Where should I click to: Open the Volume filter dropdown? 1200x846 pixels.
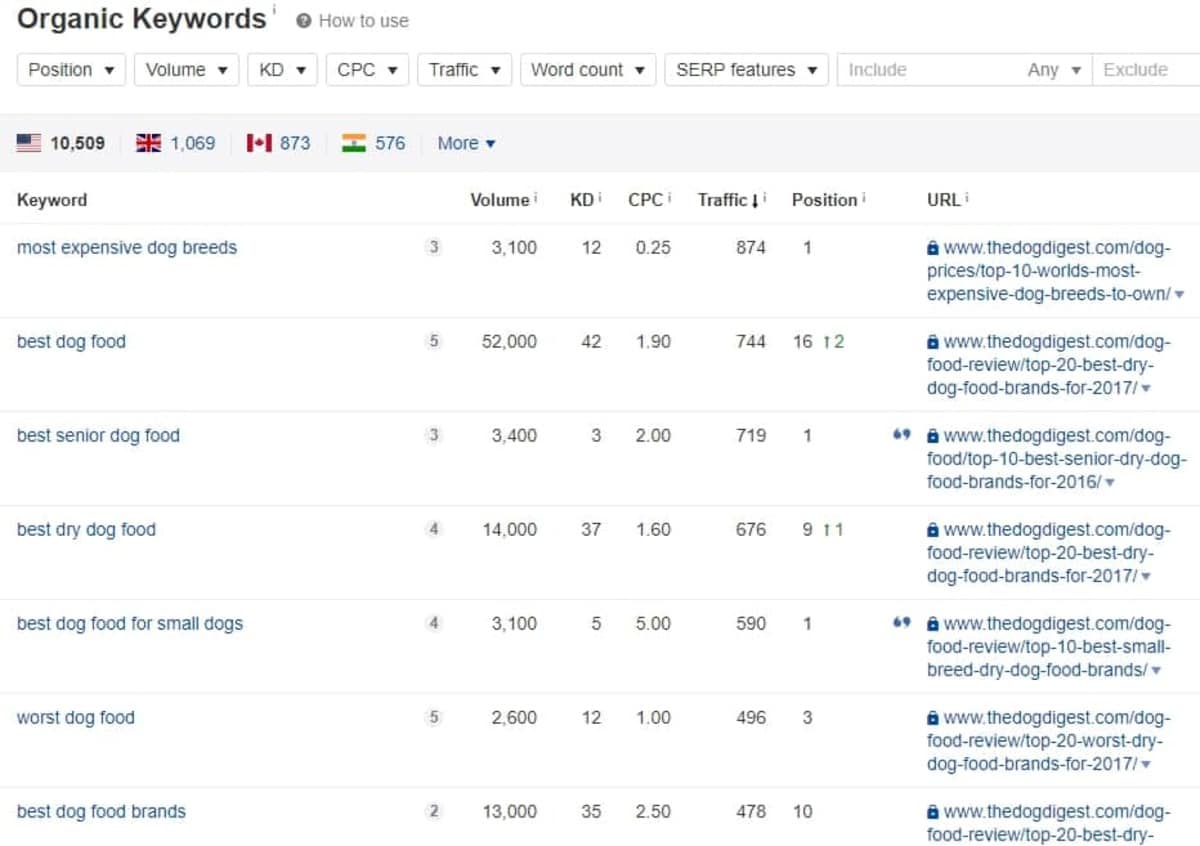[x=186, y=70]
